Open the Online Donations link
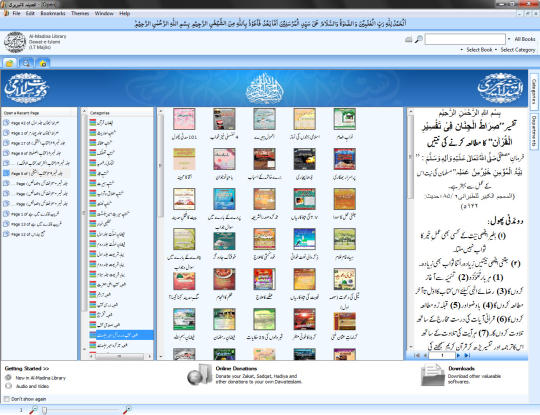Viewport: 540px width, 415px height. click(x=236, y=369)
